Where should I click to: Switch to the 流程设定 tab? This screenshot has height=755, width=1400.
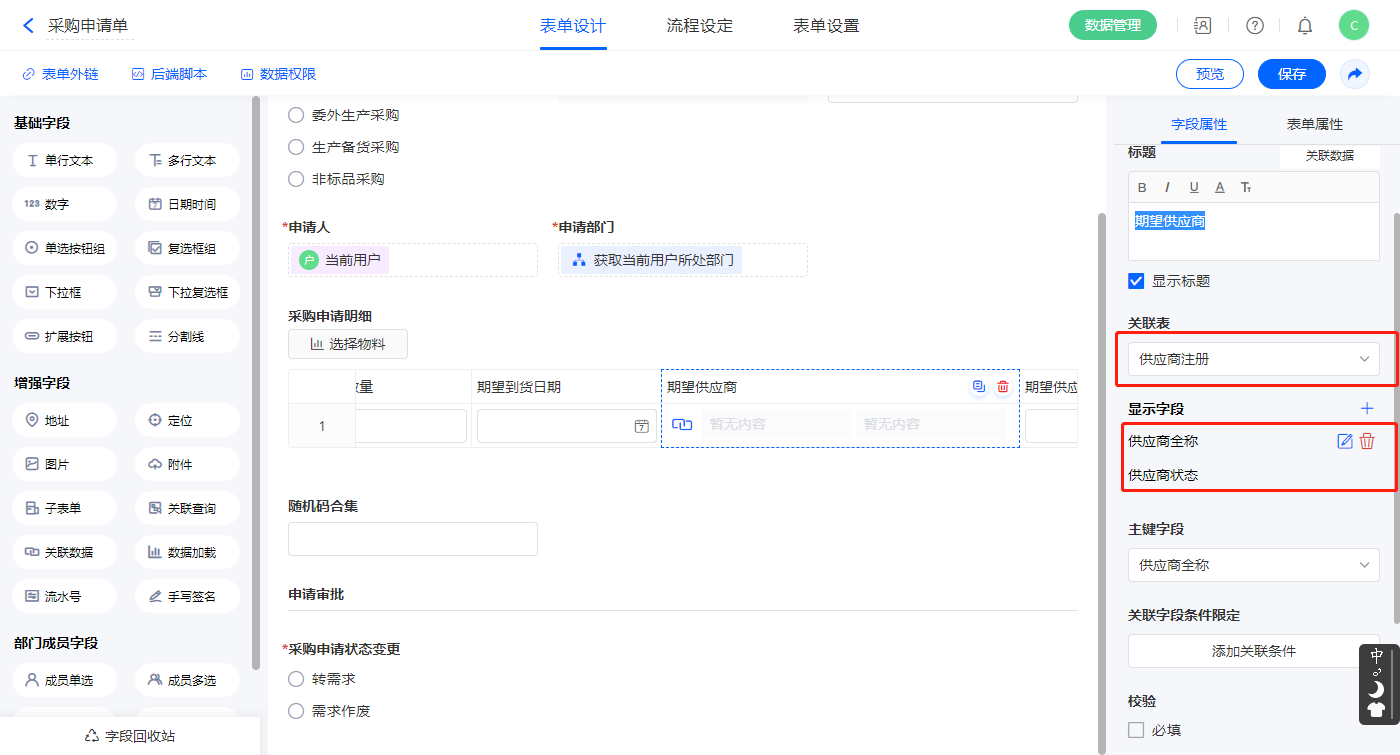coord(699,26)
